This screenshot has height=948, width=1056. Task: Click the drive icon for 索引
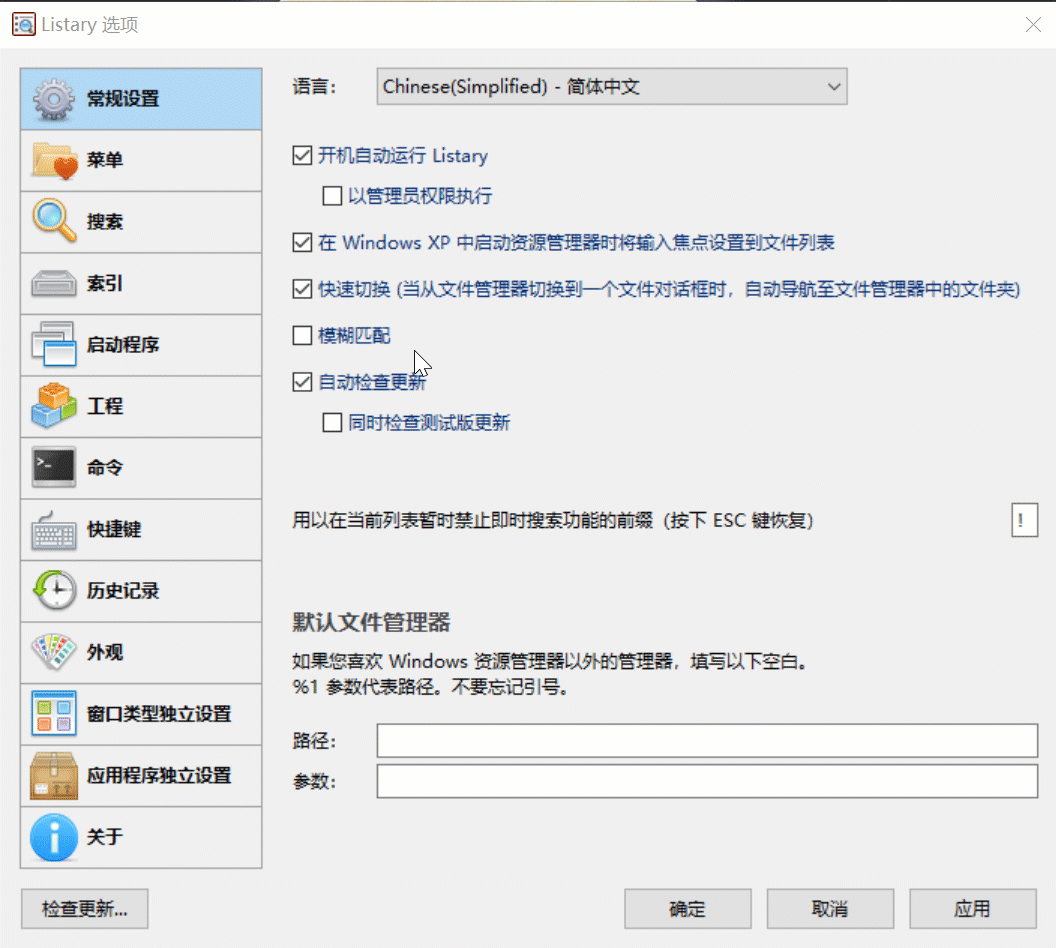(54, 283)
